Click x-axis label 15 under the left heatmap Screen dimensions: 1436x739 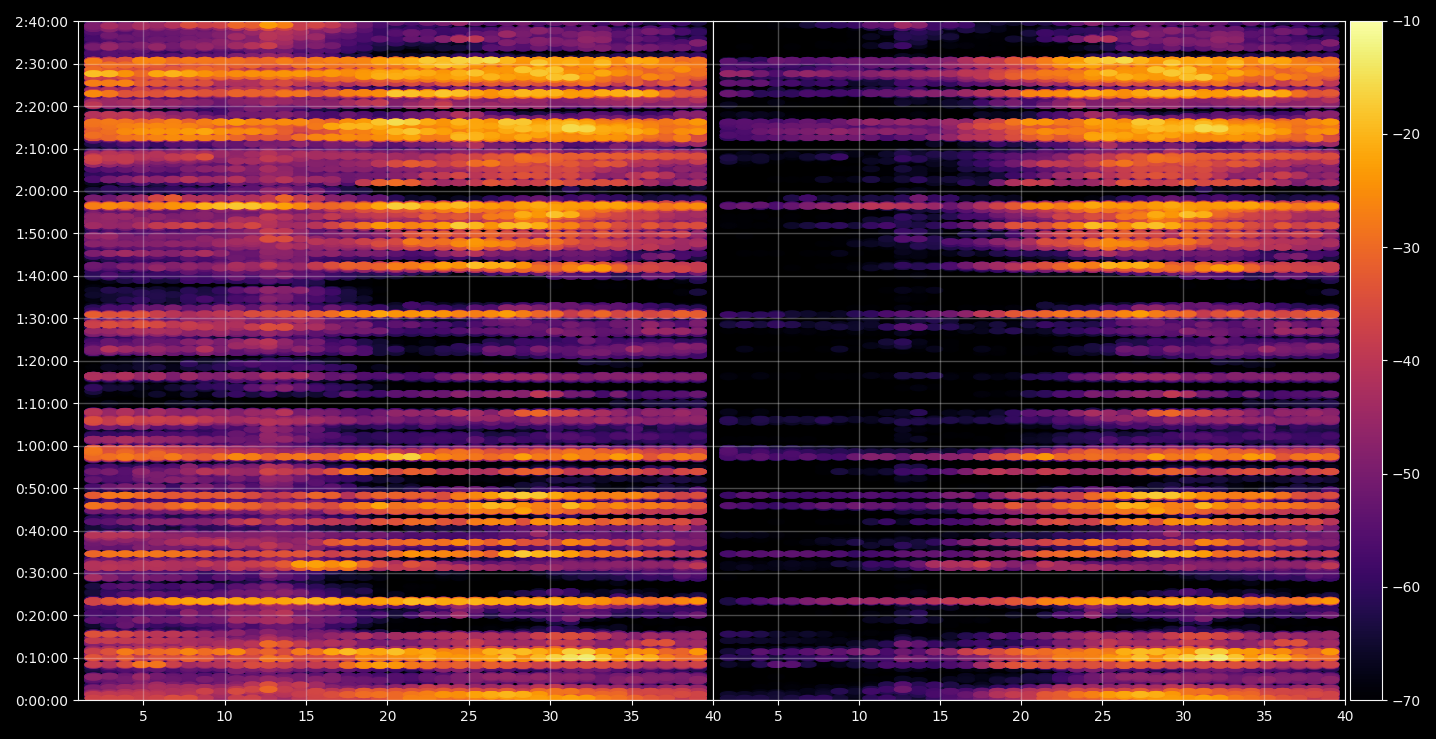tap(306, 717)
